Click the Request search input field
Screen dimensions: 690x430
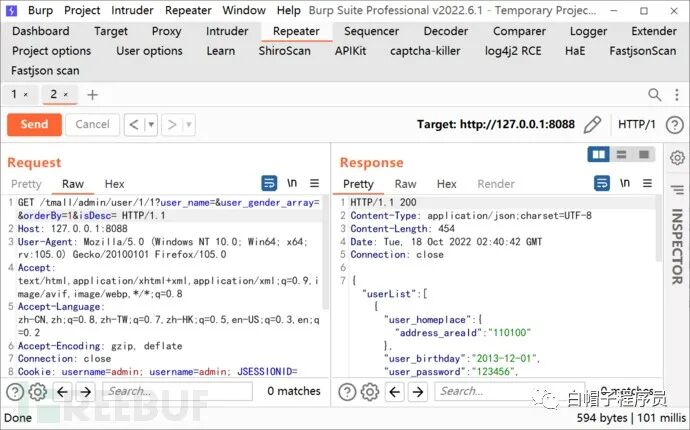[x=178, y=391]
